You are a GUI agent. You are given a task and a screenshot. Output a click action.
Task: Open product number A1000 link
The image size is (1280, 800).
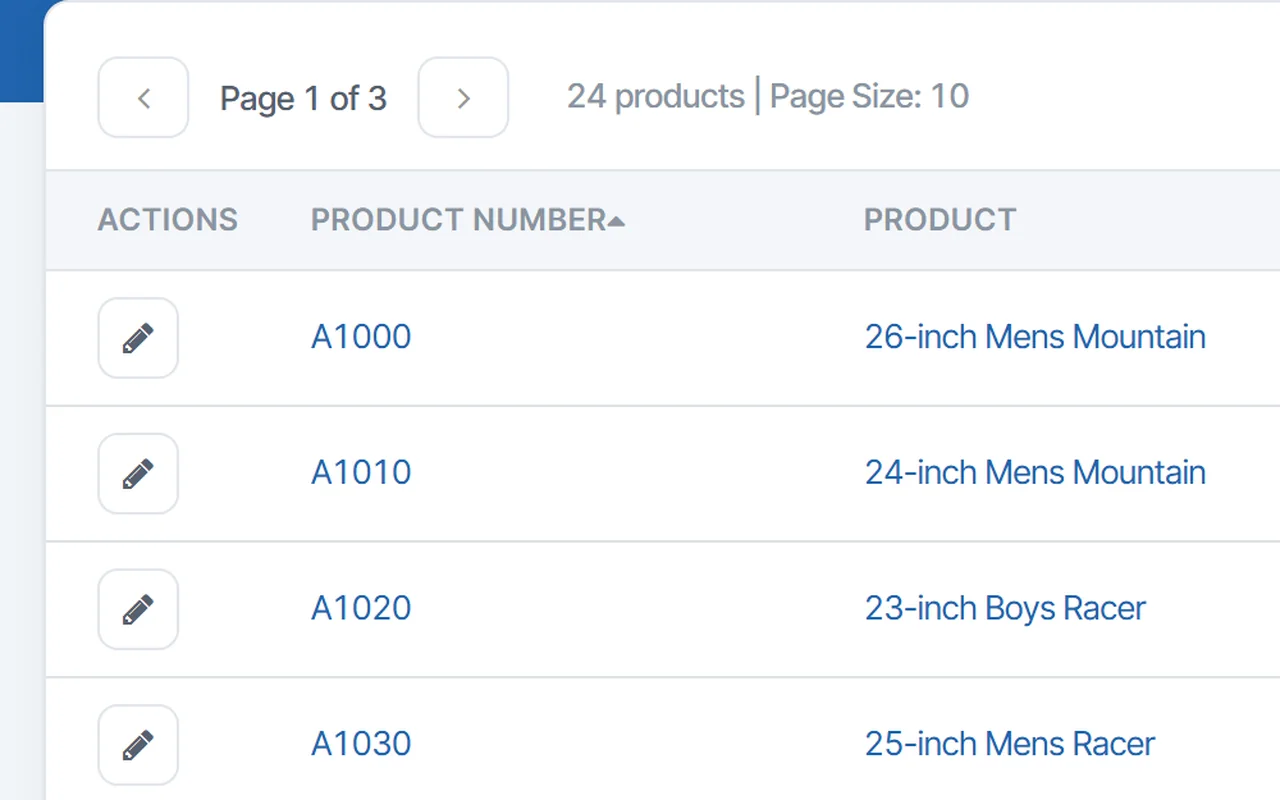[361, 337]
